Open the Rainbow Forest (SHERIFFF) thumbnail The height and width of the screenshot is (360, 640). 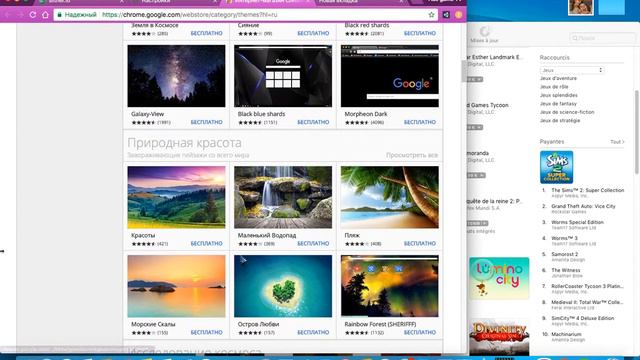(390, 286)
